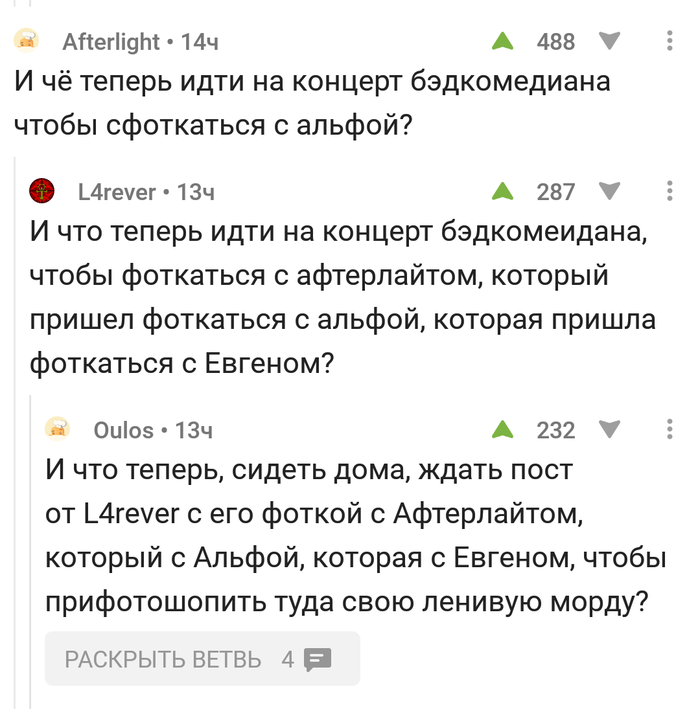Screen dimensions: 700x709
Task: Open L4rever username link
Action: point(117,192)
